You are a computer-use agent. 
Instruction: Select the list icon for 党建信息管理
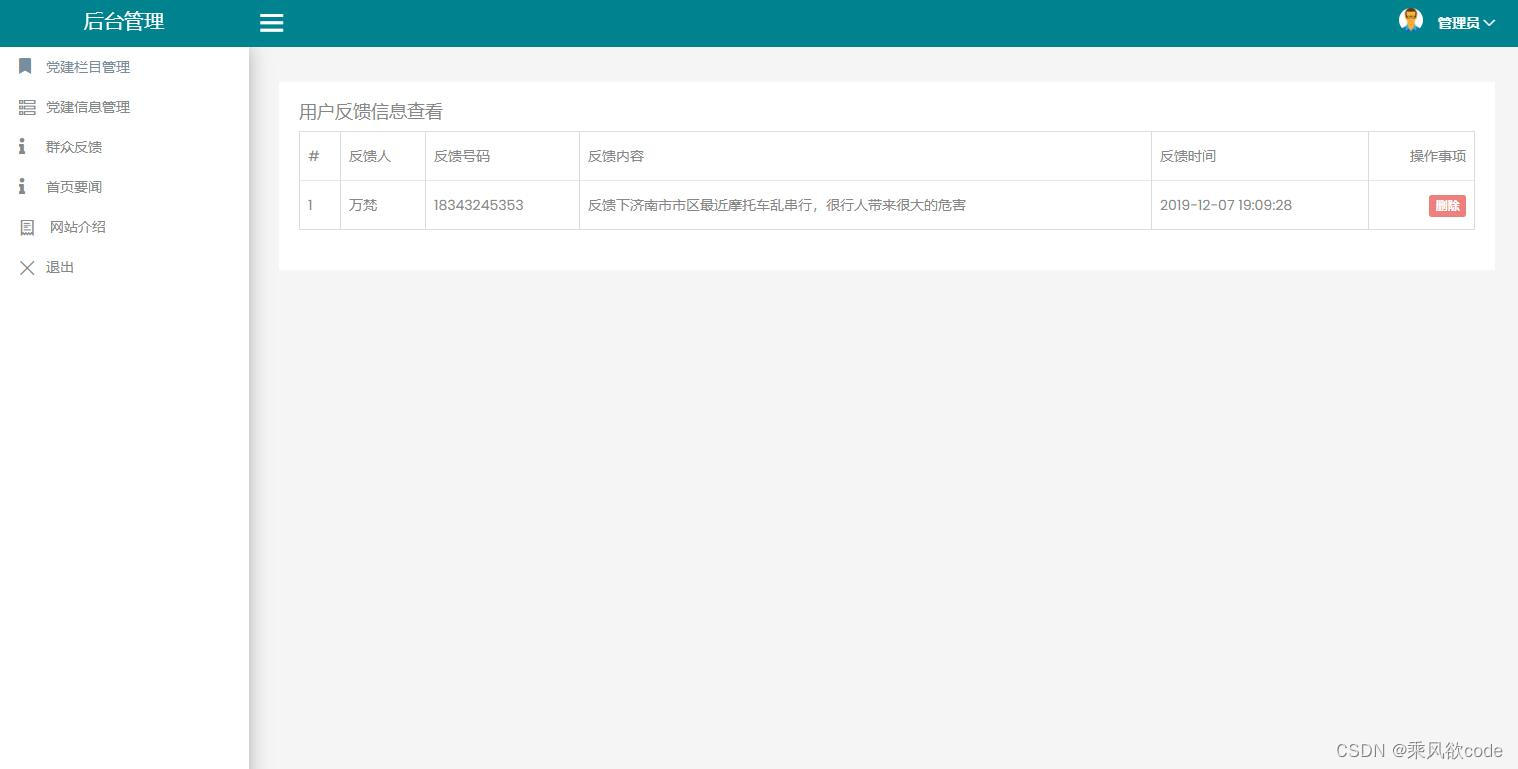click(26, 106)
